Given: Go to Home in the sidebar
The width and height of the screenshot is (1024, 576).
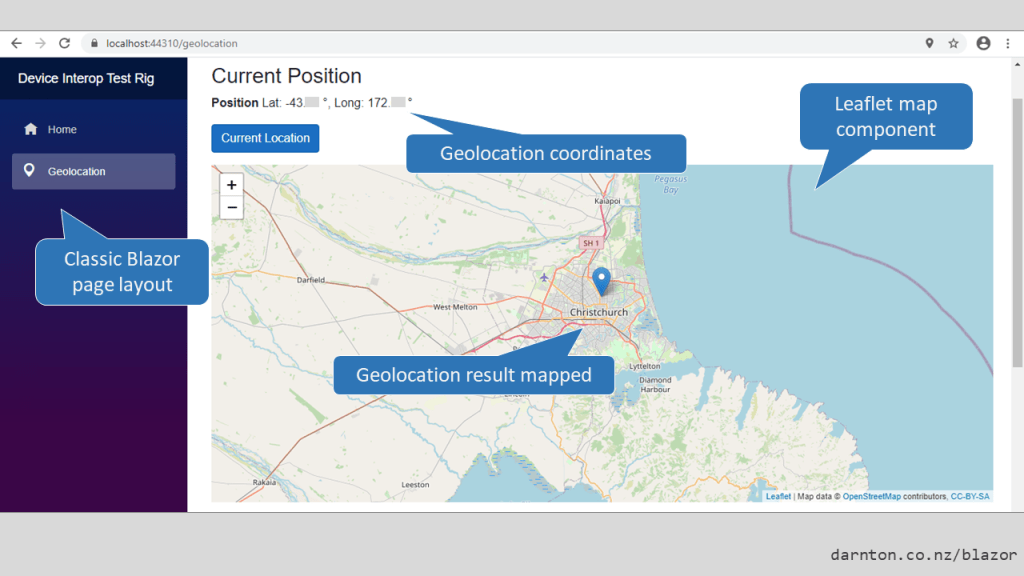Looking at the screenshot, I should click(x=62, y=130).
